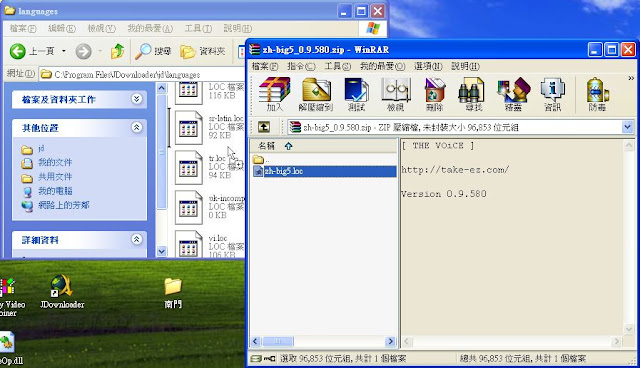The height and width of the screenshot is (368, 640).
Task: Click the scroll-up arrow of languages file list
Action: pos(162,88)
